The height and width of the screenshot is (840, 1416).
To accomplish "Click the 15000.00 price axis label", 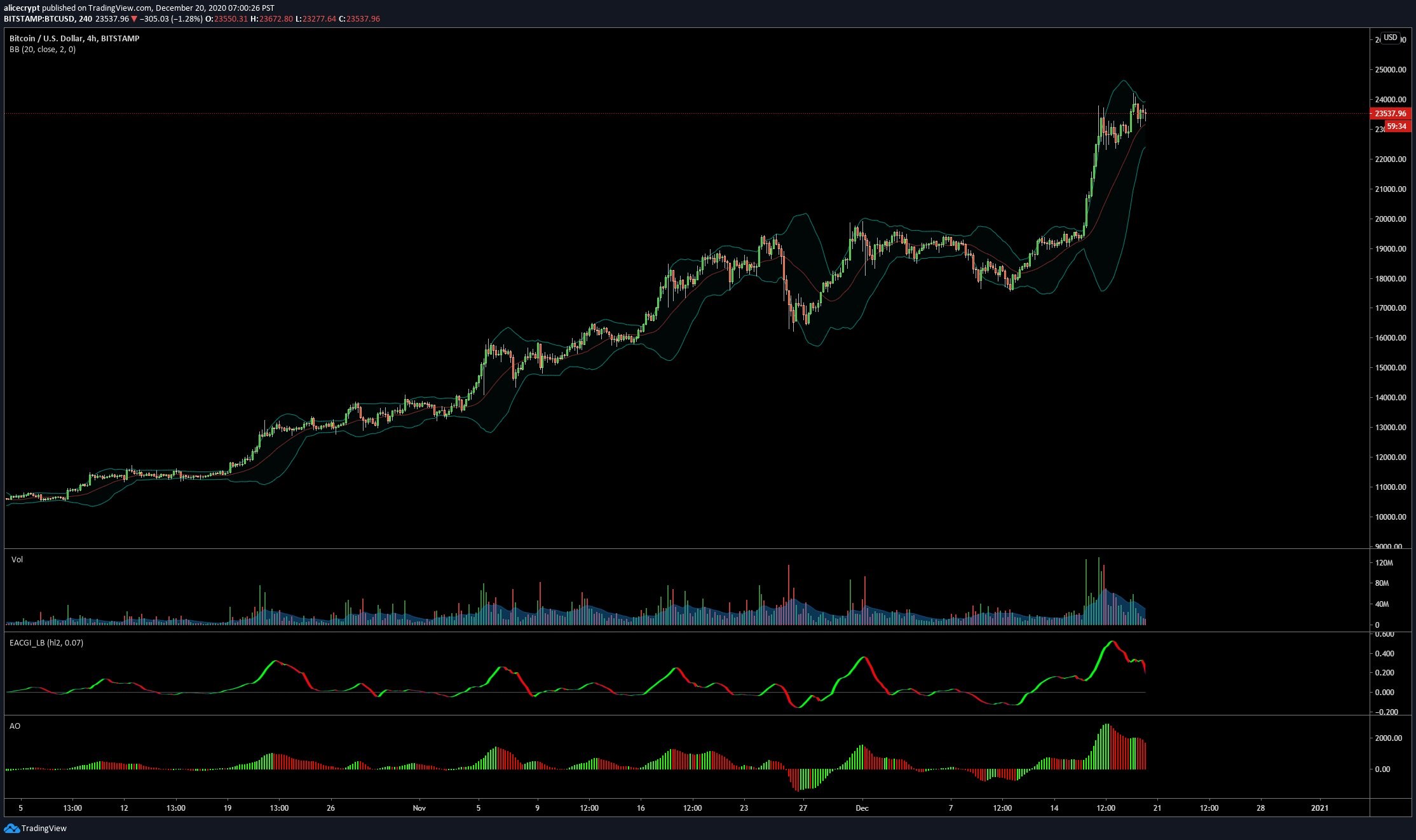I will tap(1391, 368).
